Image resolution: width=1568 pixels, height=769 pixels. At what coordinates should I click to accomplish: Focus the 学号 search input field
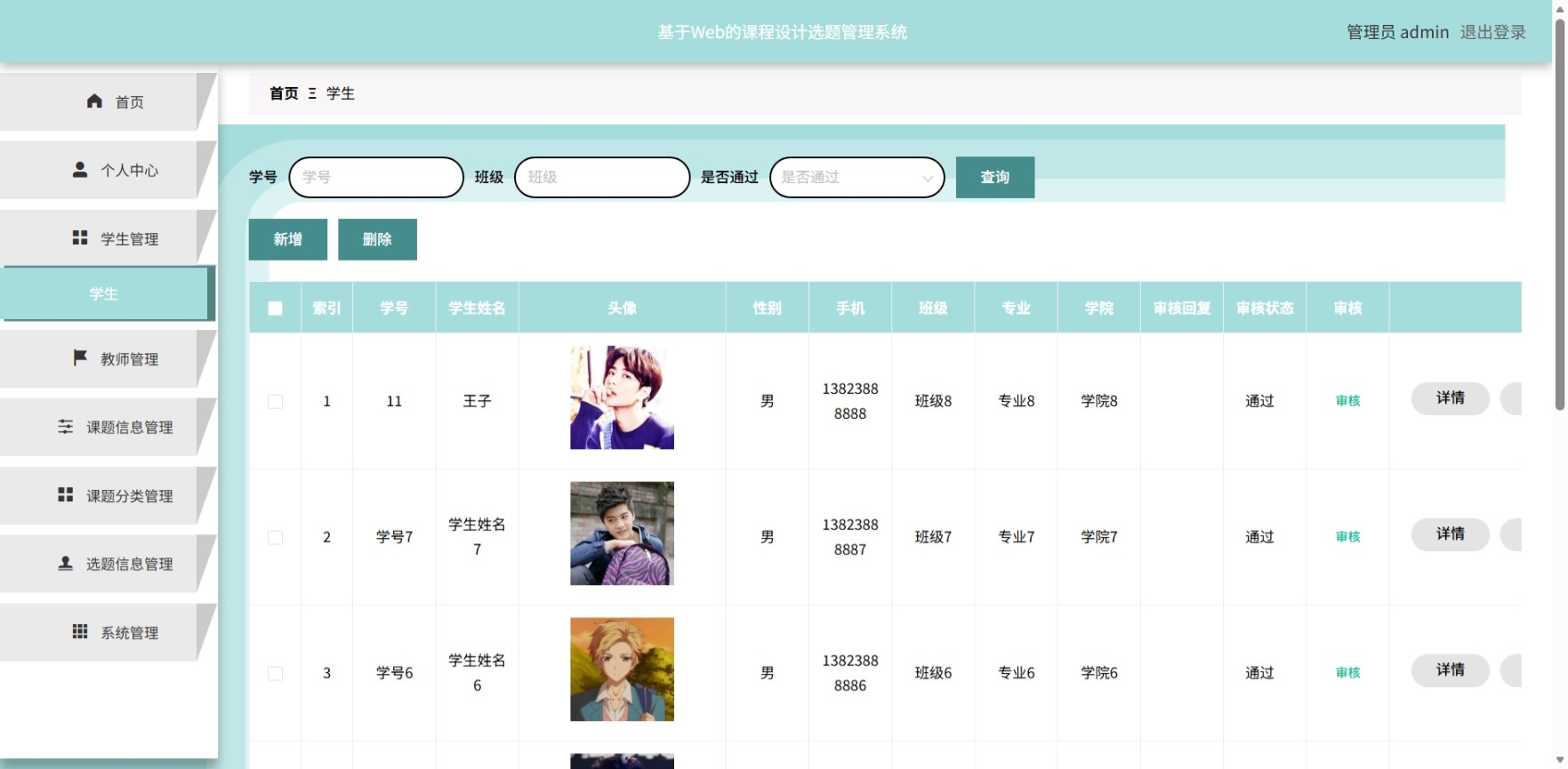(376, 177)
